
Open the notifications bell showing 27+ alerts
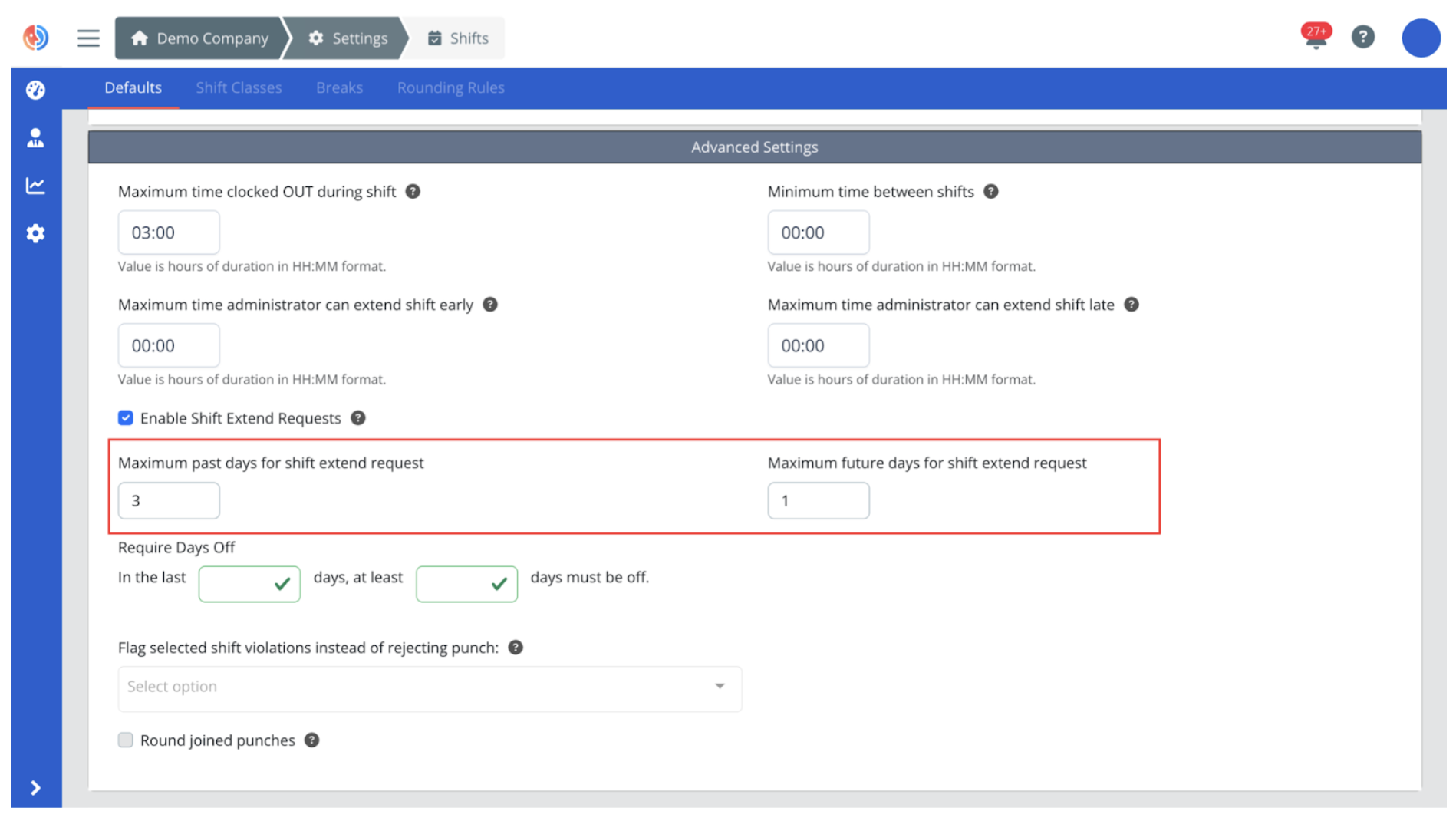1315,37
